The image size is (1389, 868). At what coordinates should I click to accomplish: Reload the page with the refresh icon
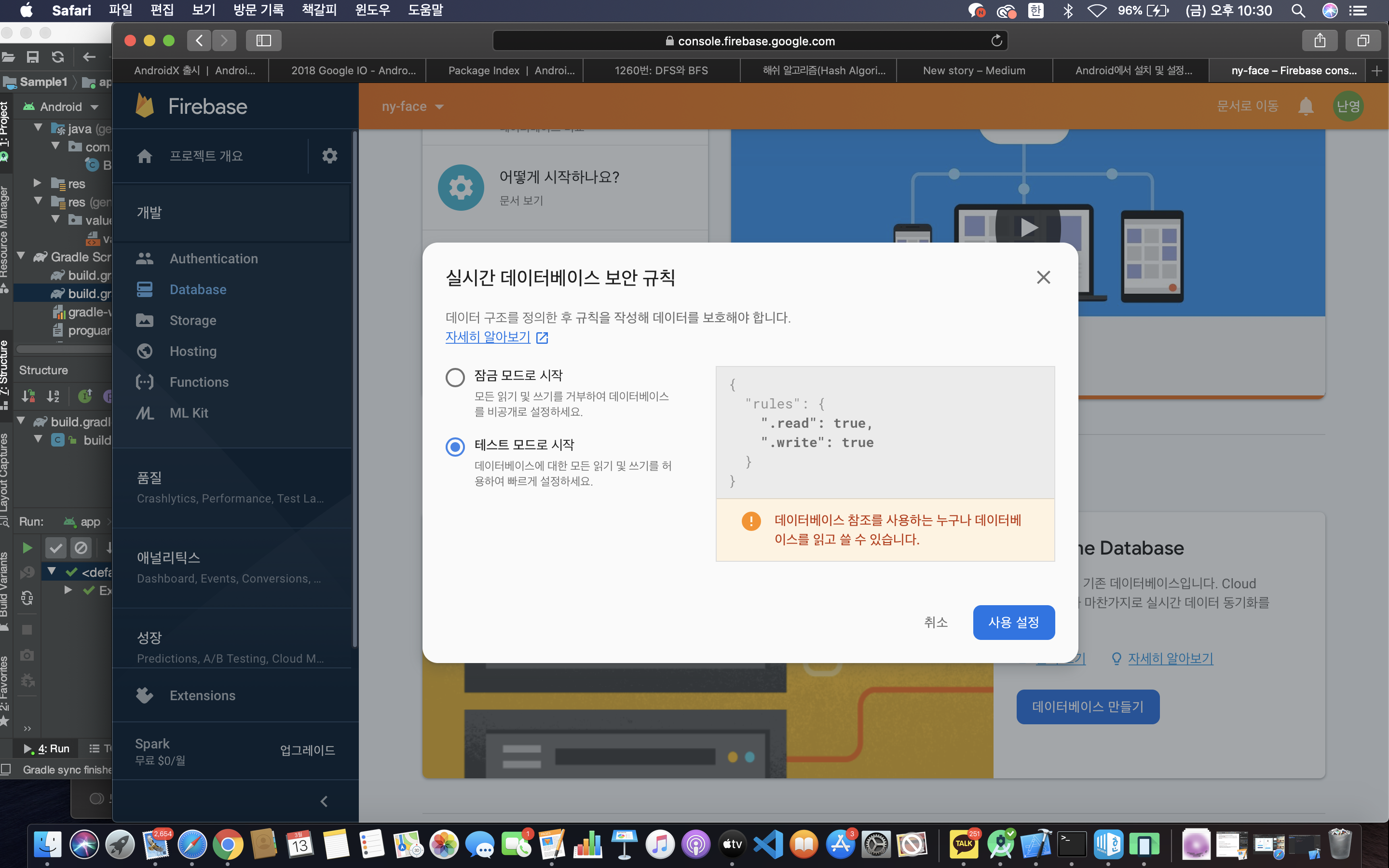pyautogui.click(x=996, y=41)
